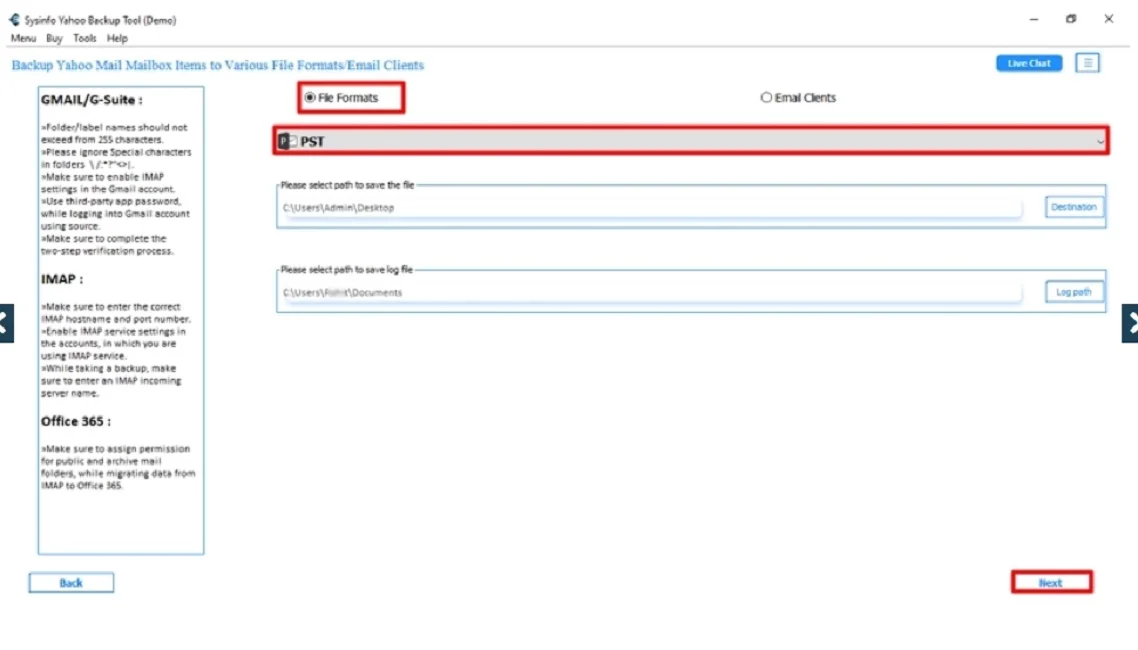Viewport: 1138px width, 650px height.
Task: Click the PST format icon
Action: click(287, 141)
